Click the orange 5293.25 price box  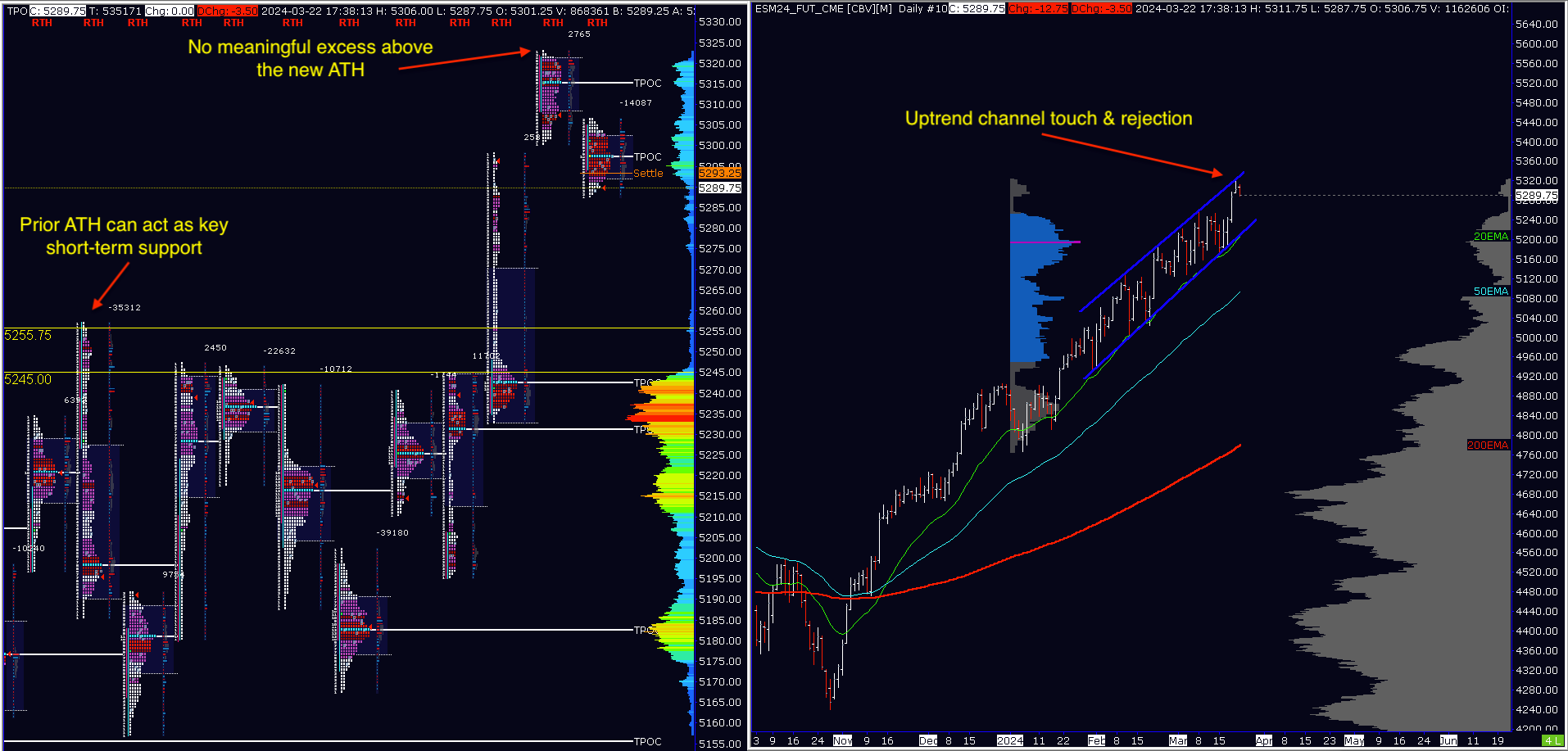coord(719,173)
